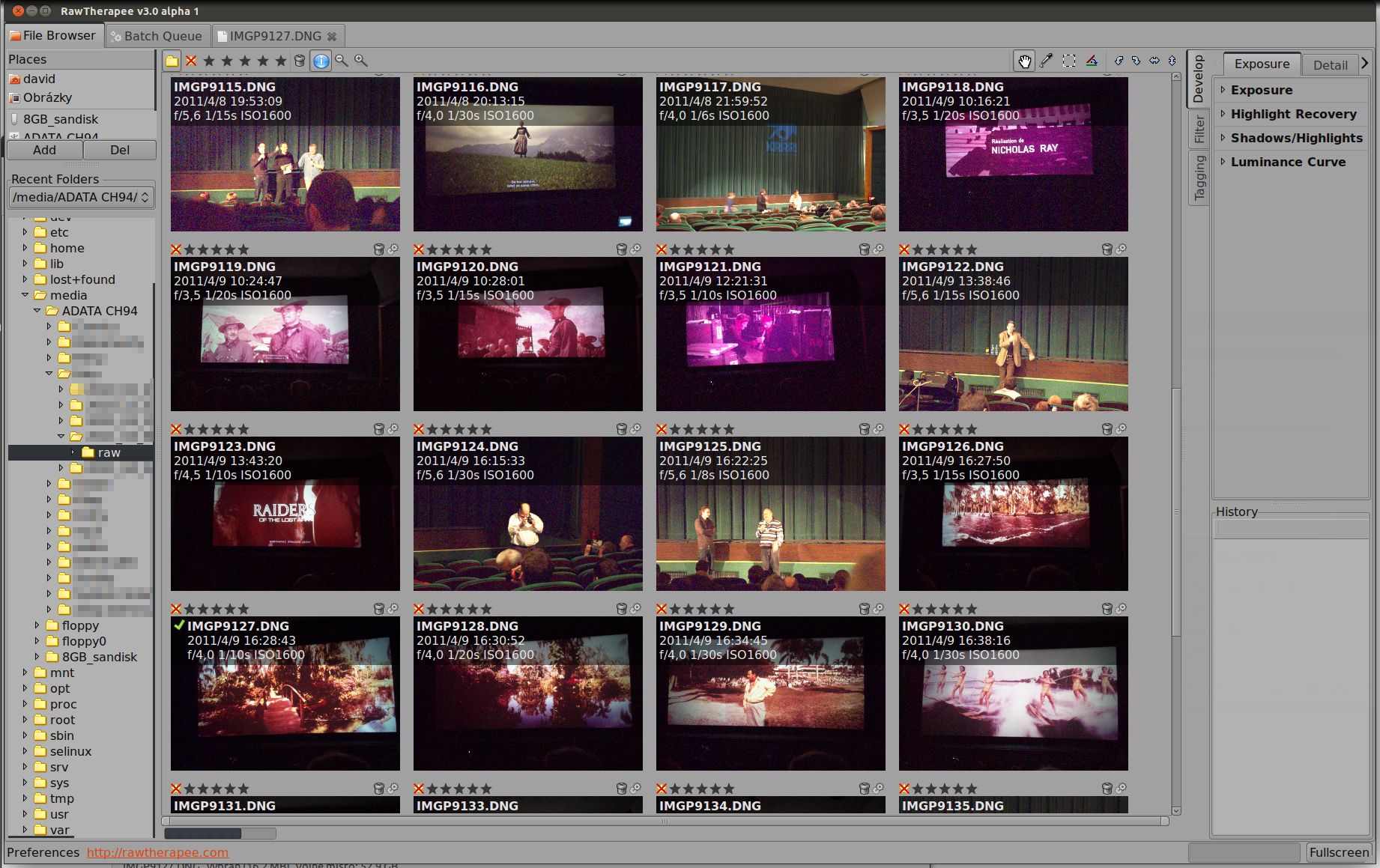
Task: Expand the home folder tree node
Action: (x=25, y=248)
